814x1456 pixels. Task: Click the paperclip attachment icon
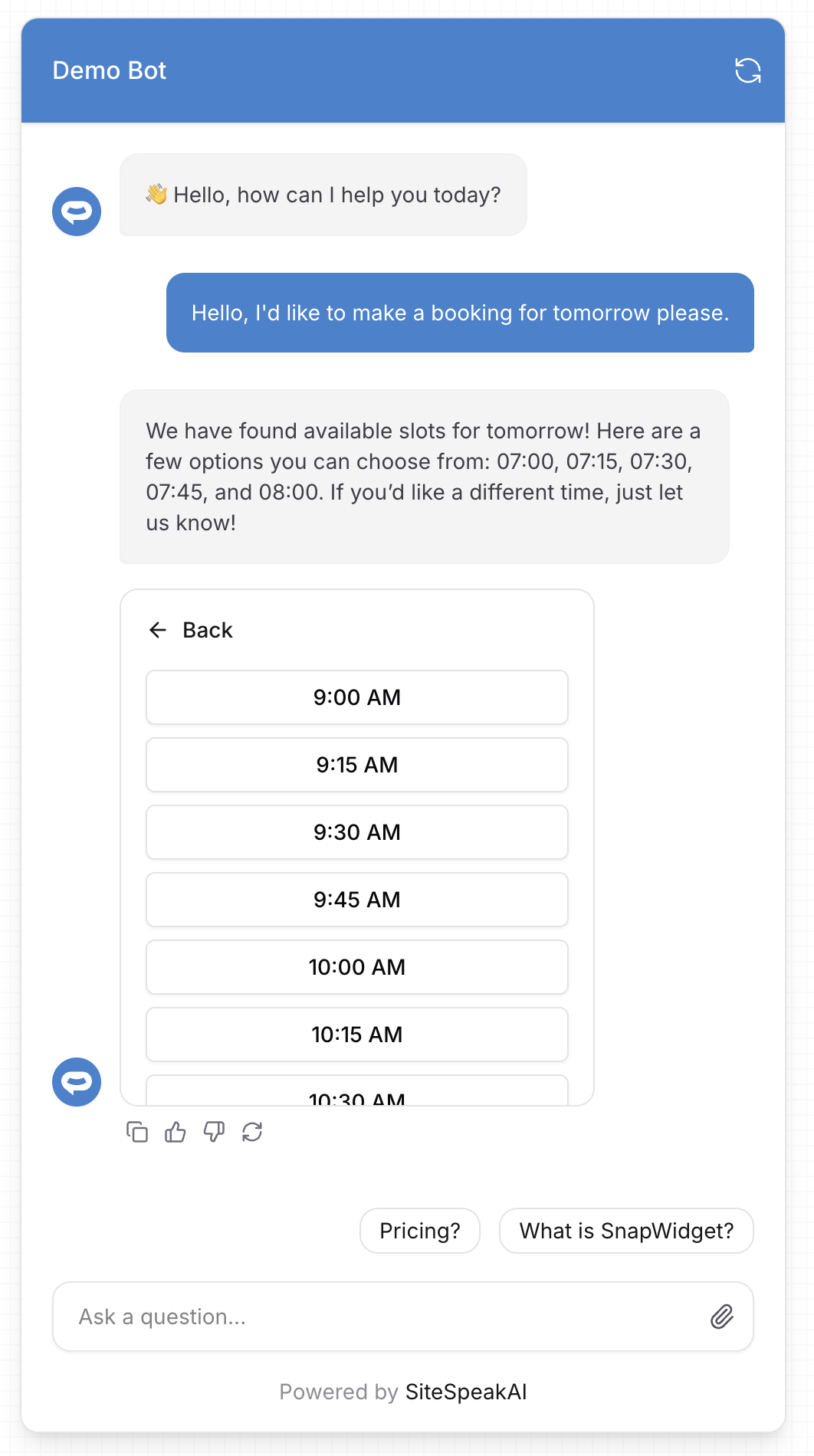(x=721, y=1317)
